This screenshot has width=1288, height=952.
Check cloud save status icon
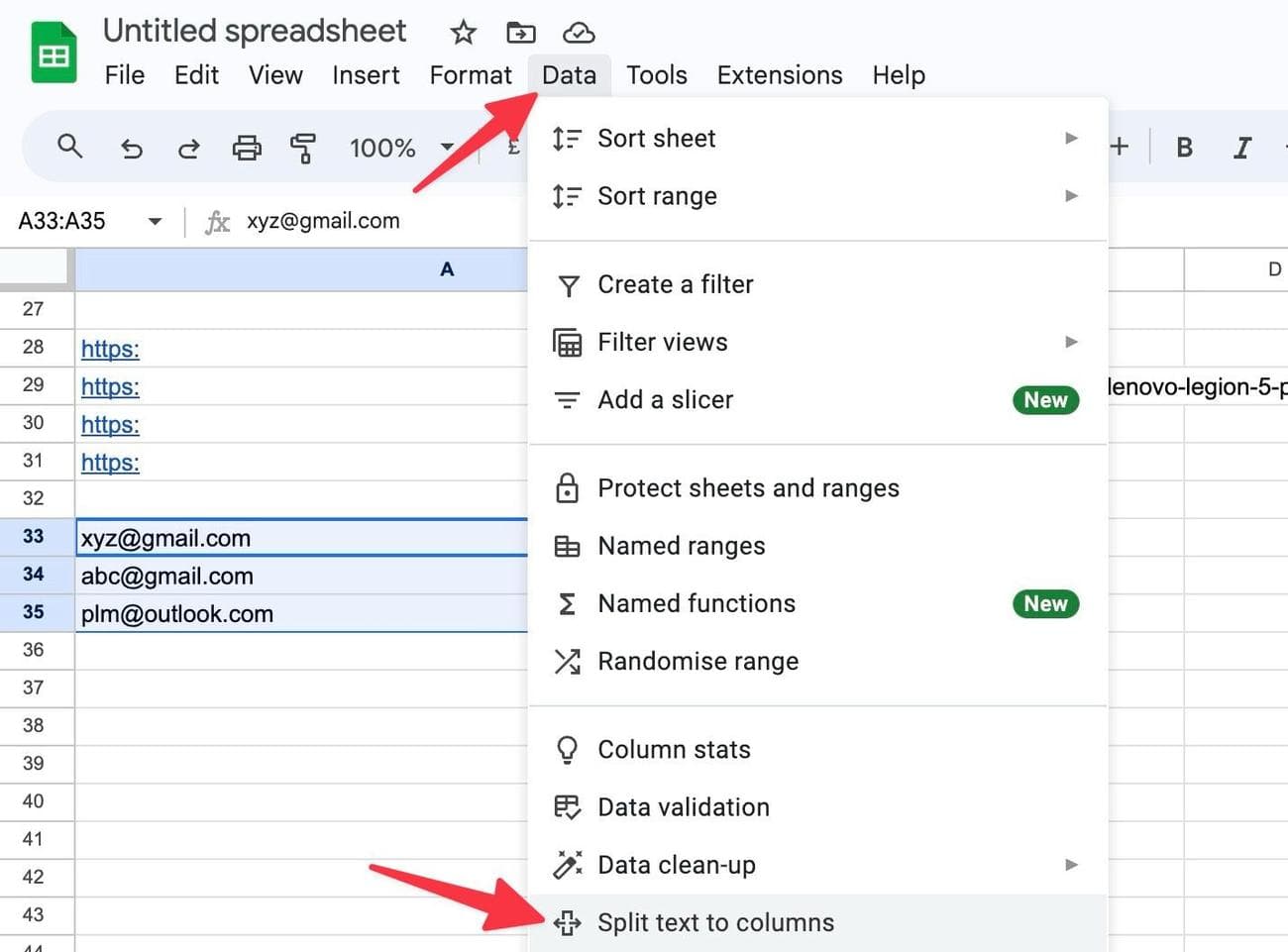coord(579,33)
